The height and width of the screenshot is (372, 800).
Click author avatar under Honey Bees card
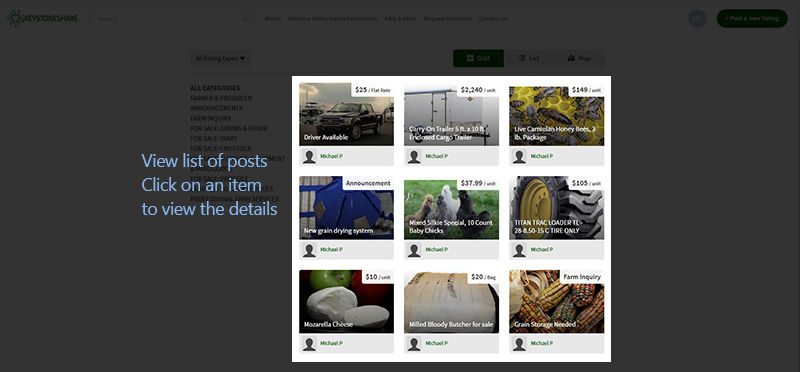pos(519,157)
